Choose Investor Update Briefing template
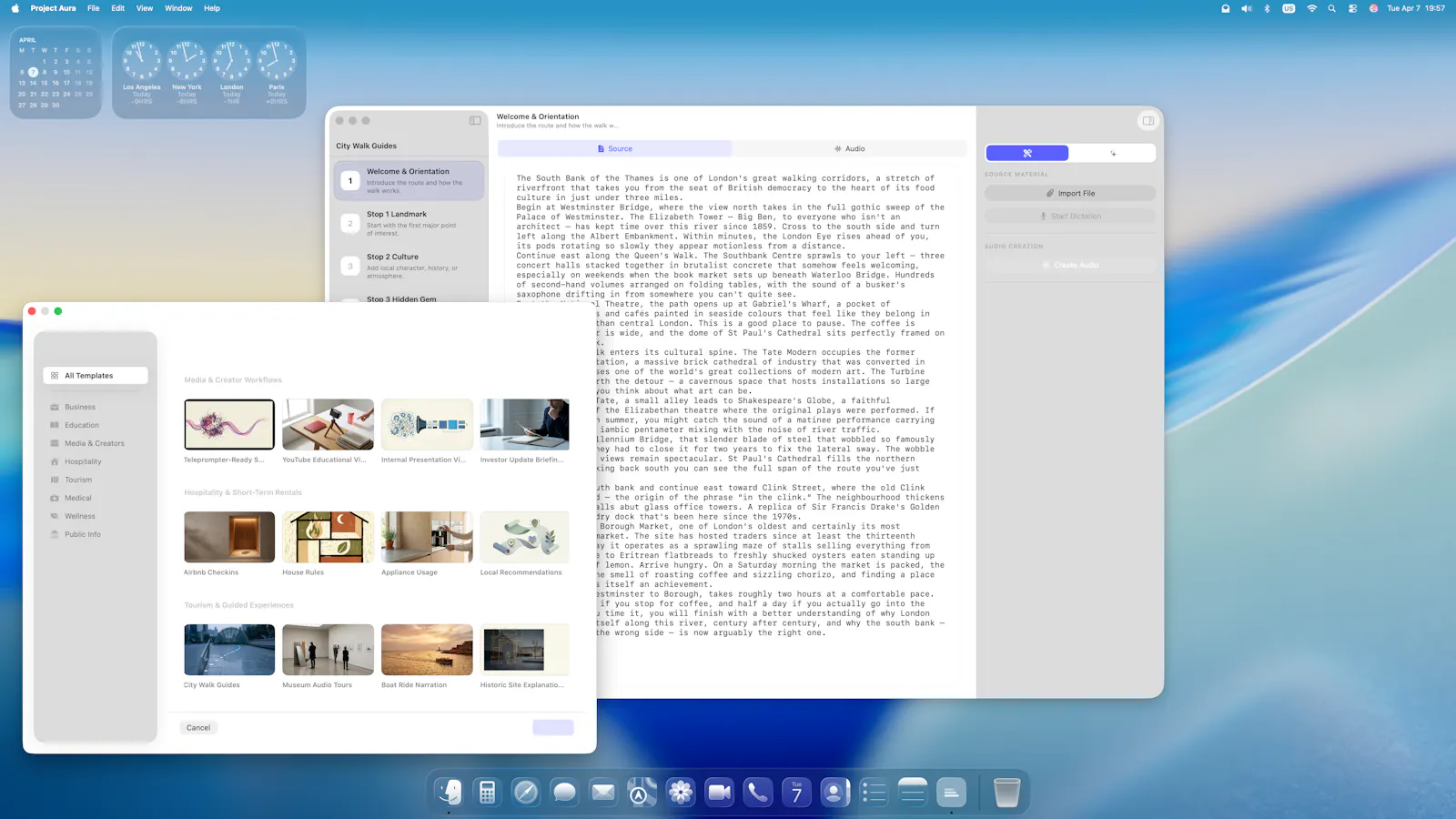Viewport: 1456px width, 819px height. click(525, 424)
